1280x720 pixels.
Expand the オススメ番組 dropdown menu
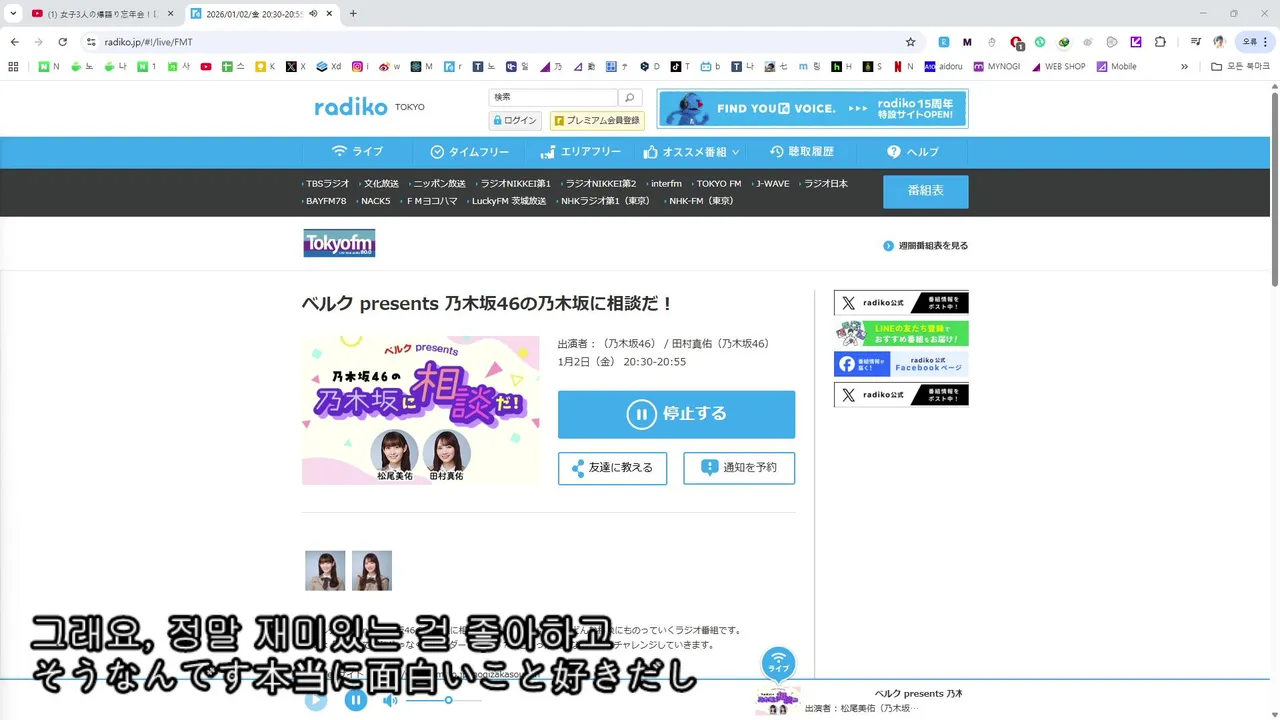(x=692, y=152)
